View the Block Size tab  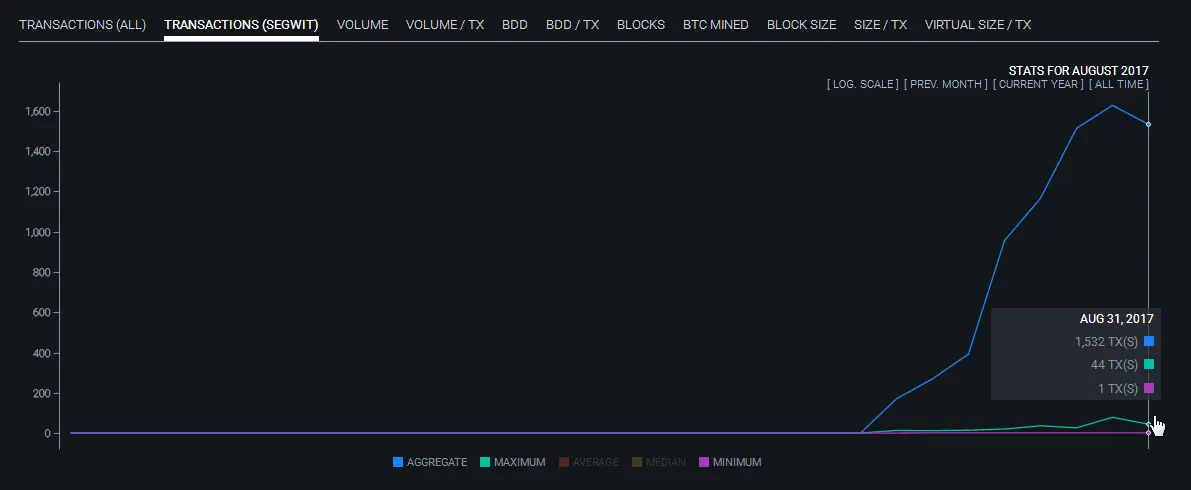coord(801,24)
